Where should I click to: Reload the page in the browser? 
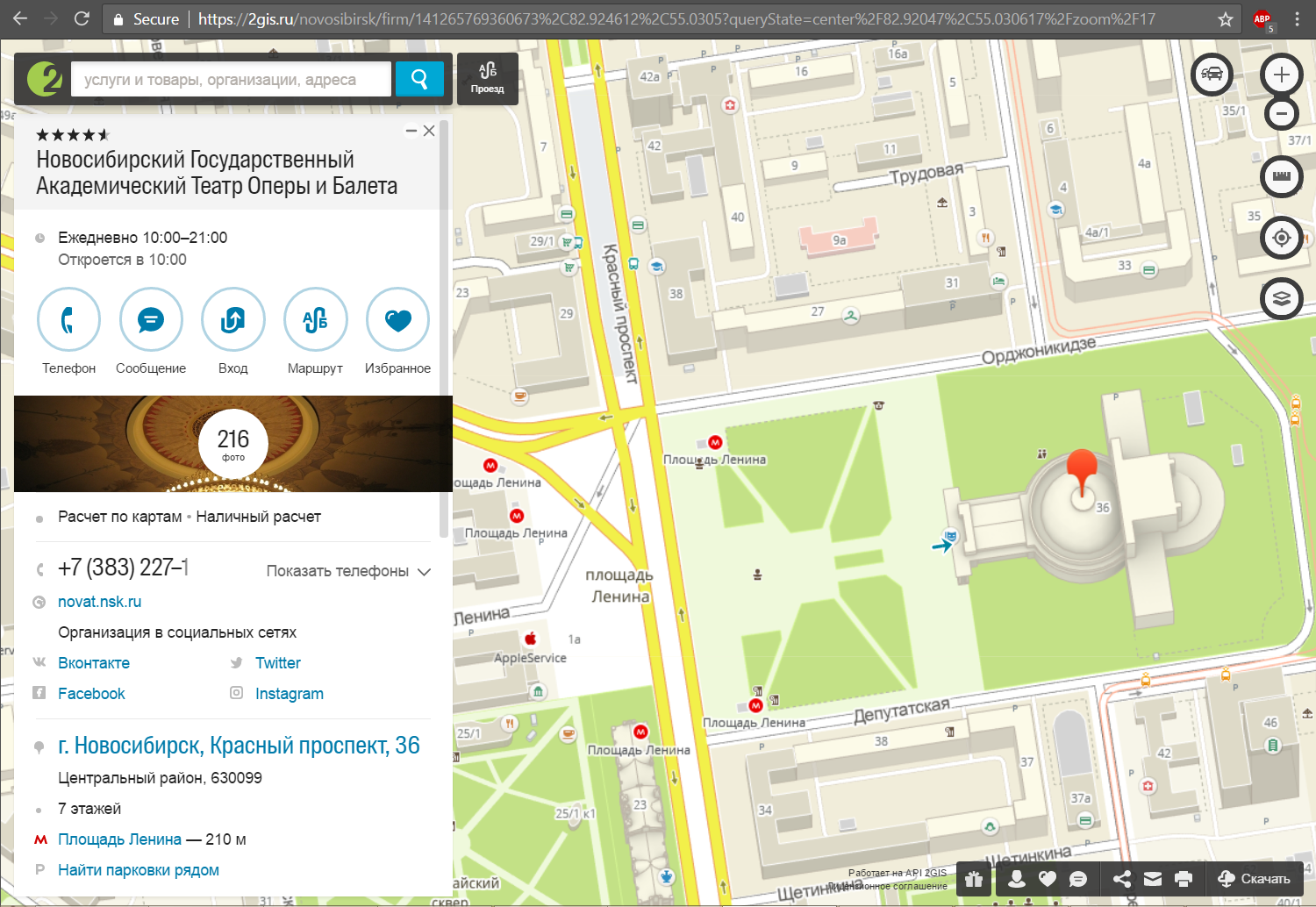pos(82,18)
